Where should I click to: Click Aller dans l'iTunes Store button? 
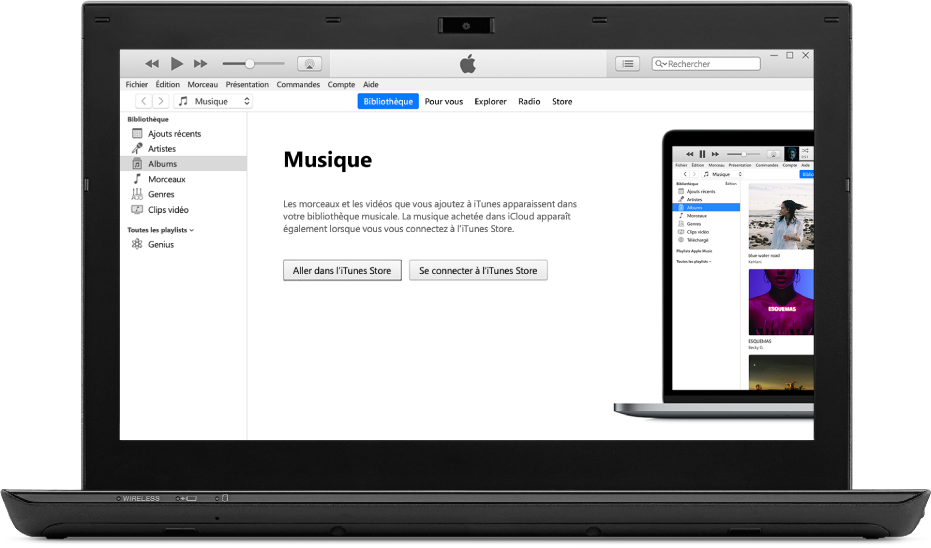click(342, 271)
